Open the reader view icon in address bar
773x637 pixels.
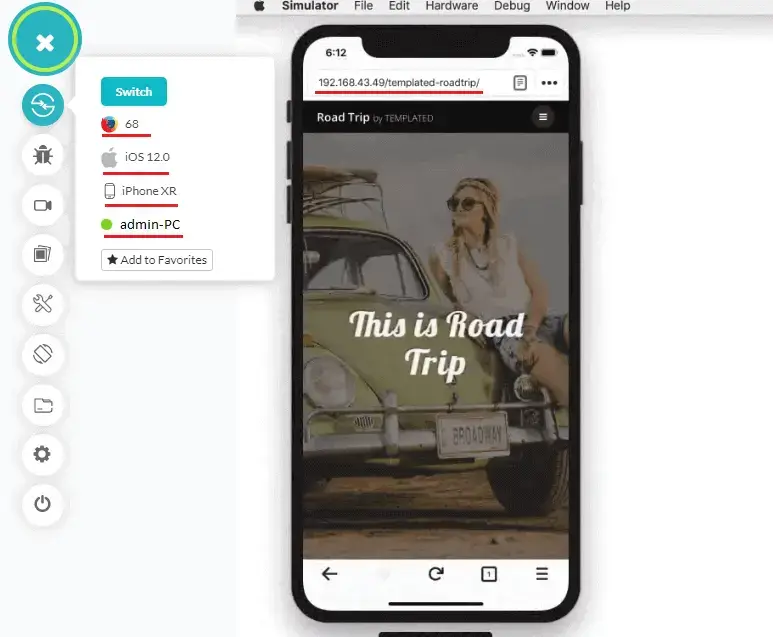click(520, 83)
